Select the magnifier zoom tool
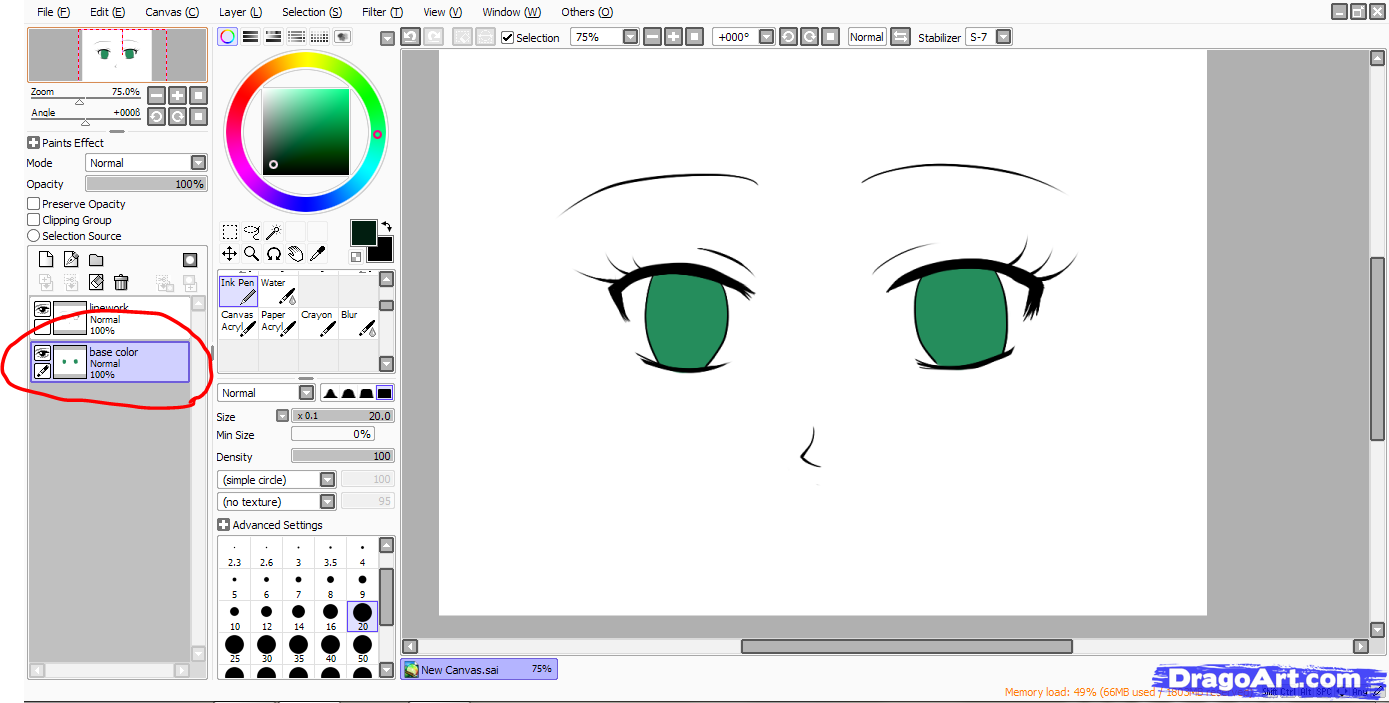 (251, 254)
